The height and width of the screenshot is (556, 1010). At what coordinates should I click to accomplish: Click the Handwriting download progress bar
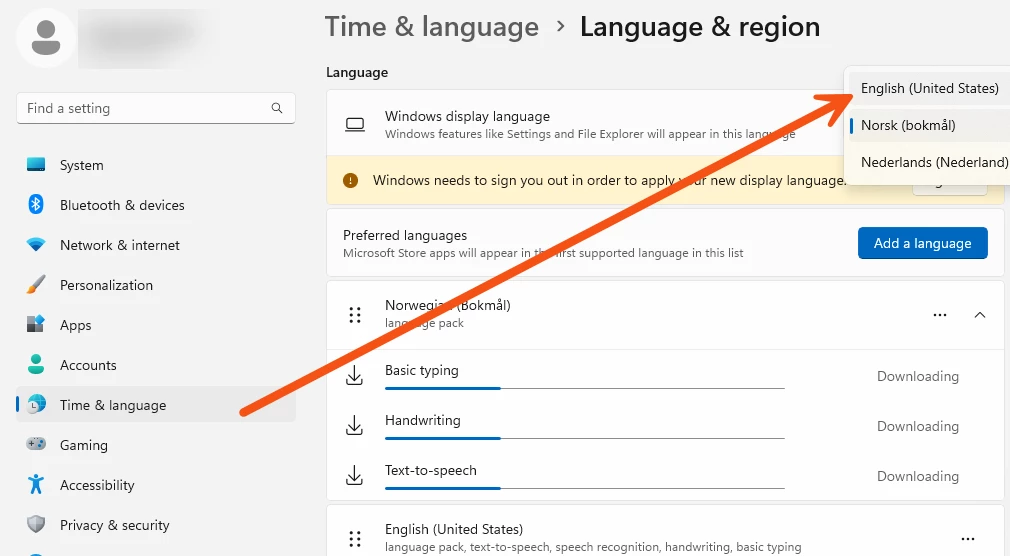[x=585, y=438]
